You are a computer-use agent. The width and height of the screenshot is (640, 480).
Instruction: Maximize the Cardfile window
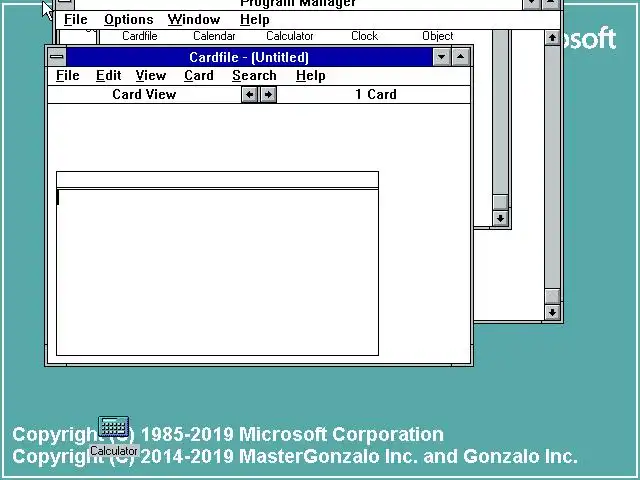tap(460, 57)
